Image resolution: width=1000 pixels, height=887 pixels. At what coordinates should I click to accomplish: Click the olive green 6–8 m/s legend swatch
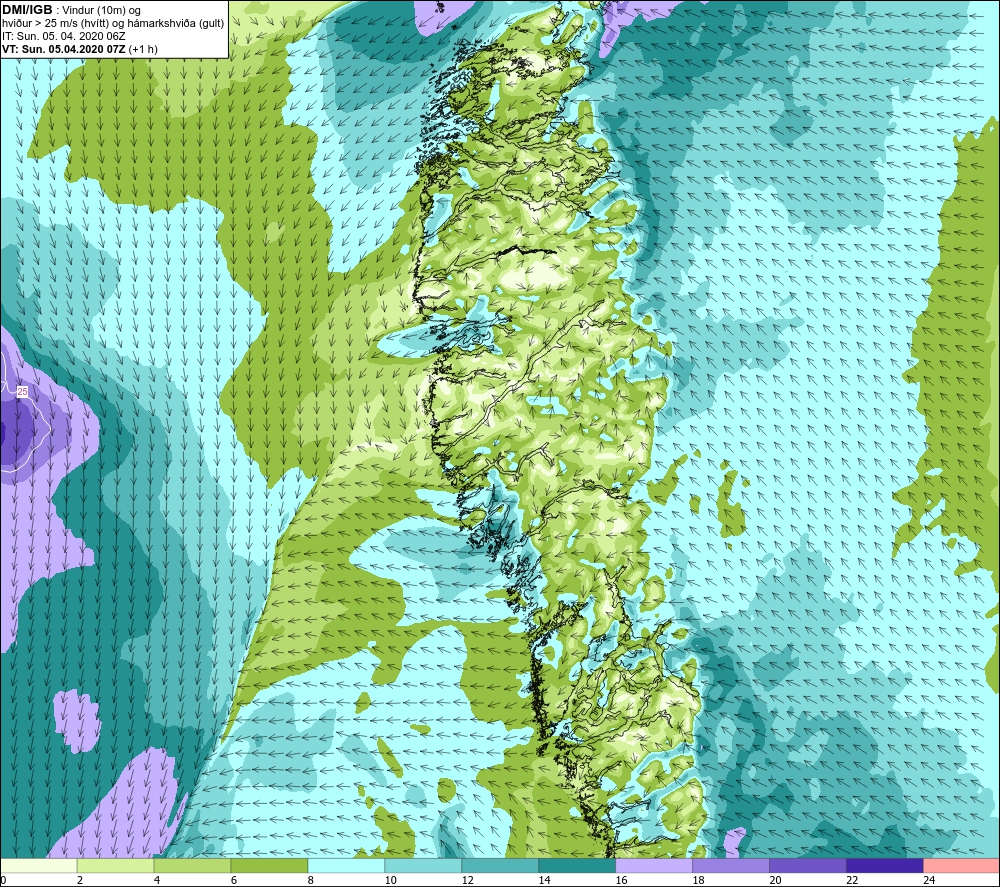[x=269, y=865]
